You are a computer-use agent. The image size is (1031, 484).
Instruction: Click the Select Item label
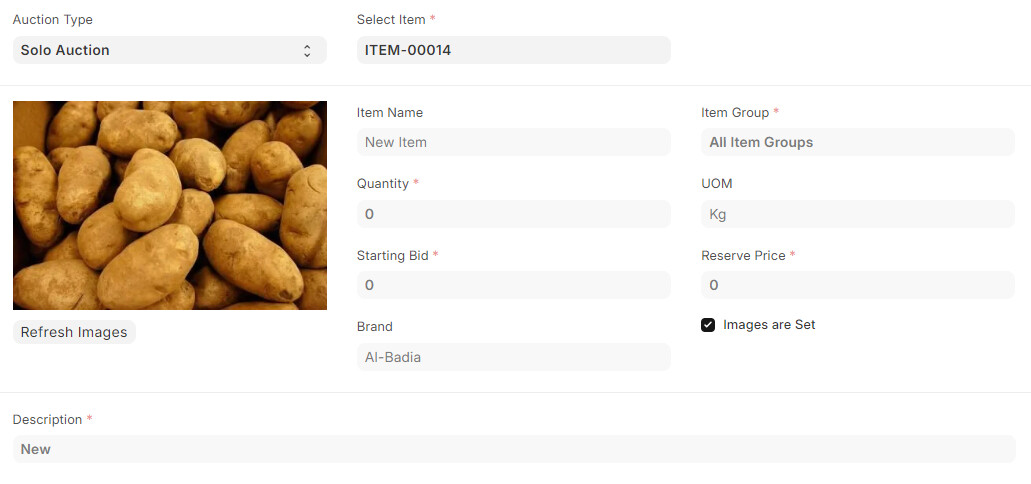coord(391,20)
